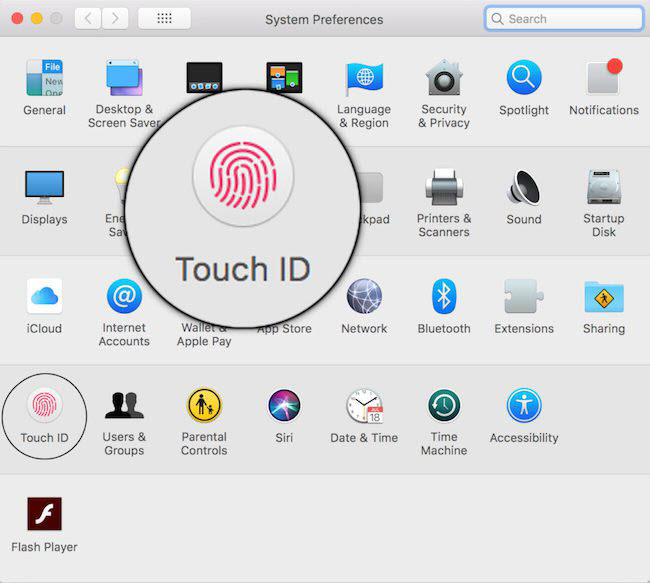Open the Dock preferences icon
This screenshot has height=583, width=650.
click(204, 77)
